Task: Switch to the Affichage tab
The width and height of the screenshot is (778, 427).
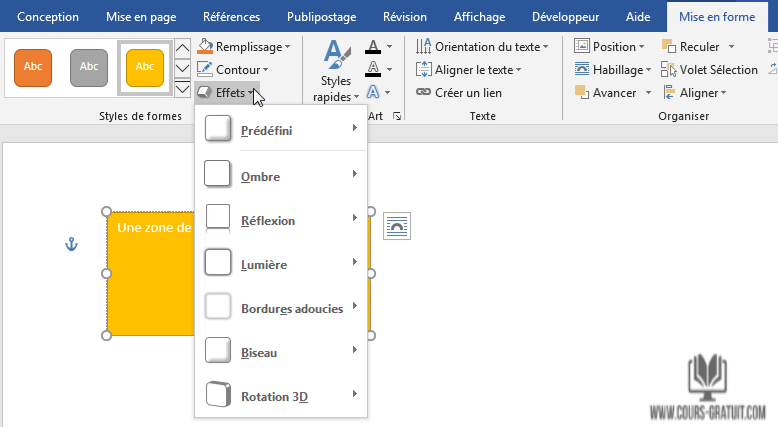Action: pyautogui.click(x=479, y=17)
